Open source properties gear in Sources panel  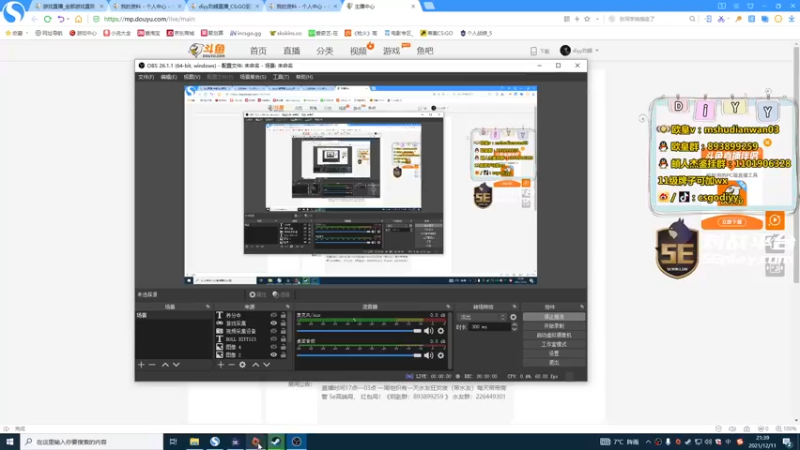coord(242,365)
